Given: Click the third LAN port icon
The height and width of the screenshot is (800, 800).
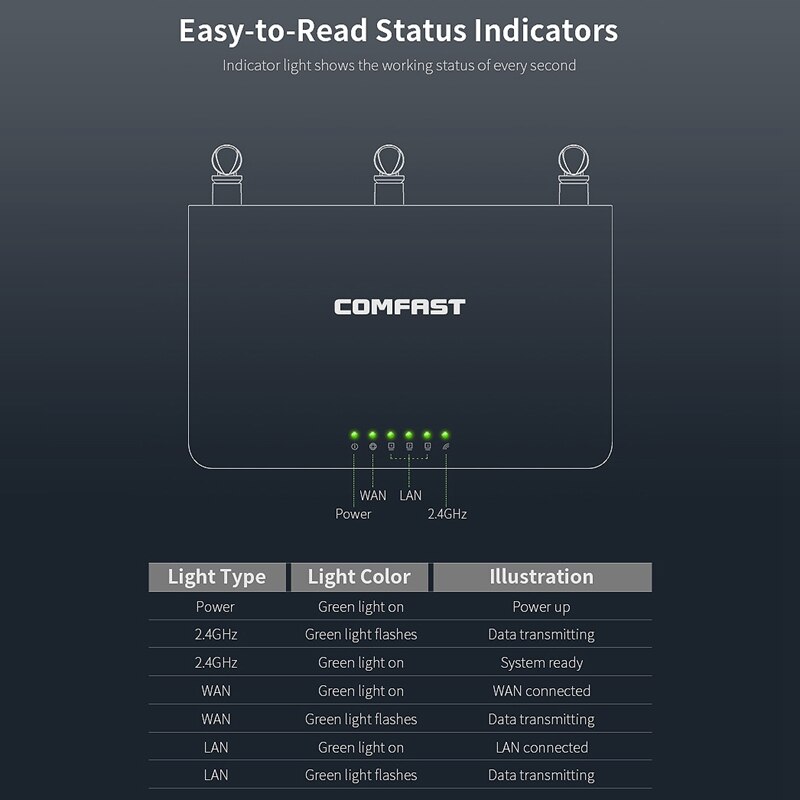Looking at the screenshot, I should pos(427,447).
